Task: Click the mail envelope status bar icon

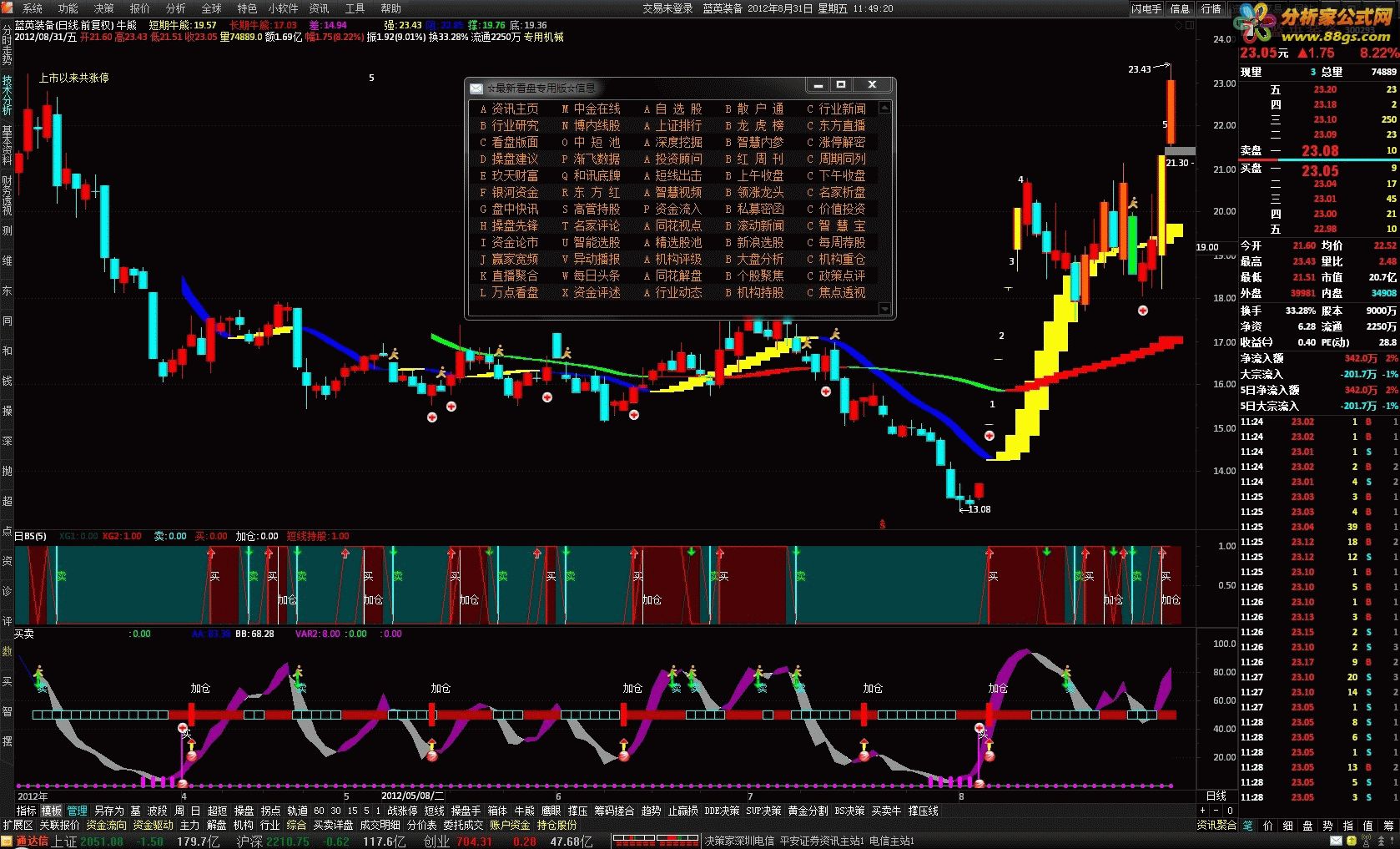Action: click(x=1337, y=841)
